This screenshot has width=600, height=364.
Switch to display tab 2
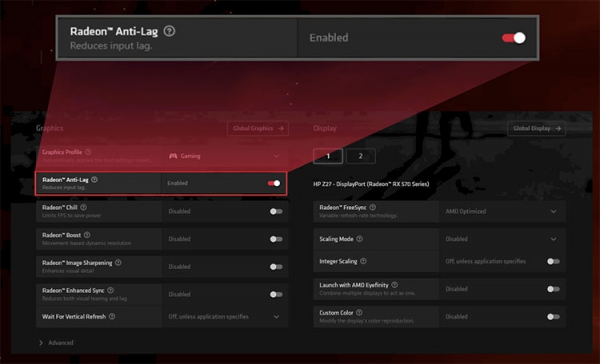(360, 156)
